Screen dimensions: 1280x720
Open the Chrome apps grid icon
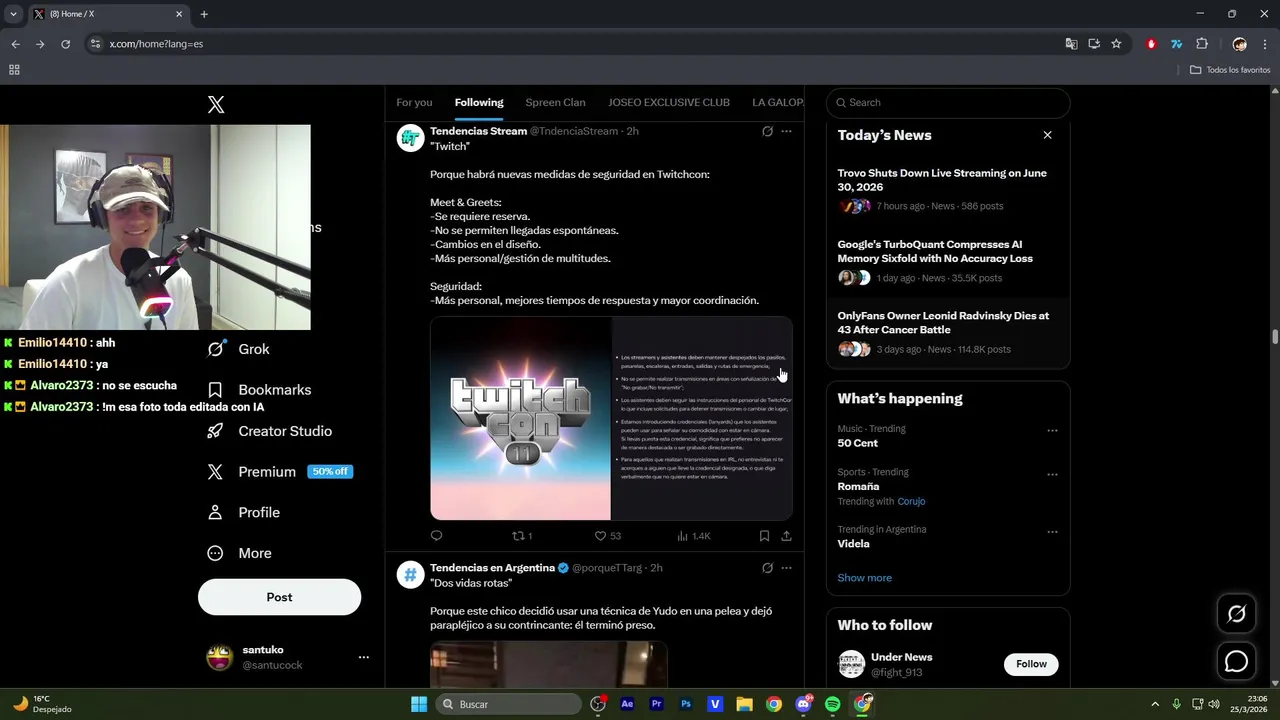tap(14, 70)
